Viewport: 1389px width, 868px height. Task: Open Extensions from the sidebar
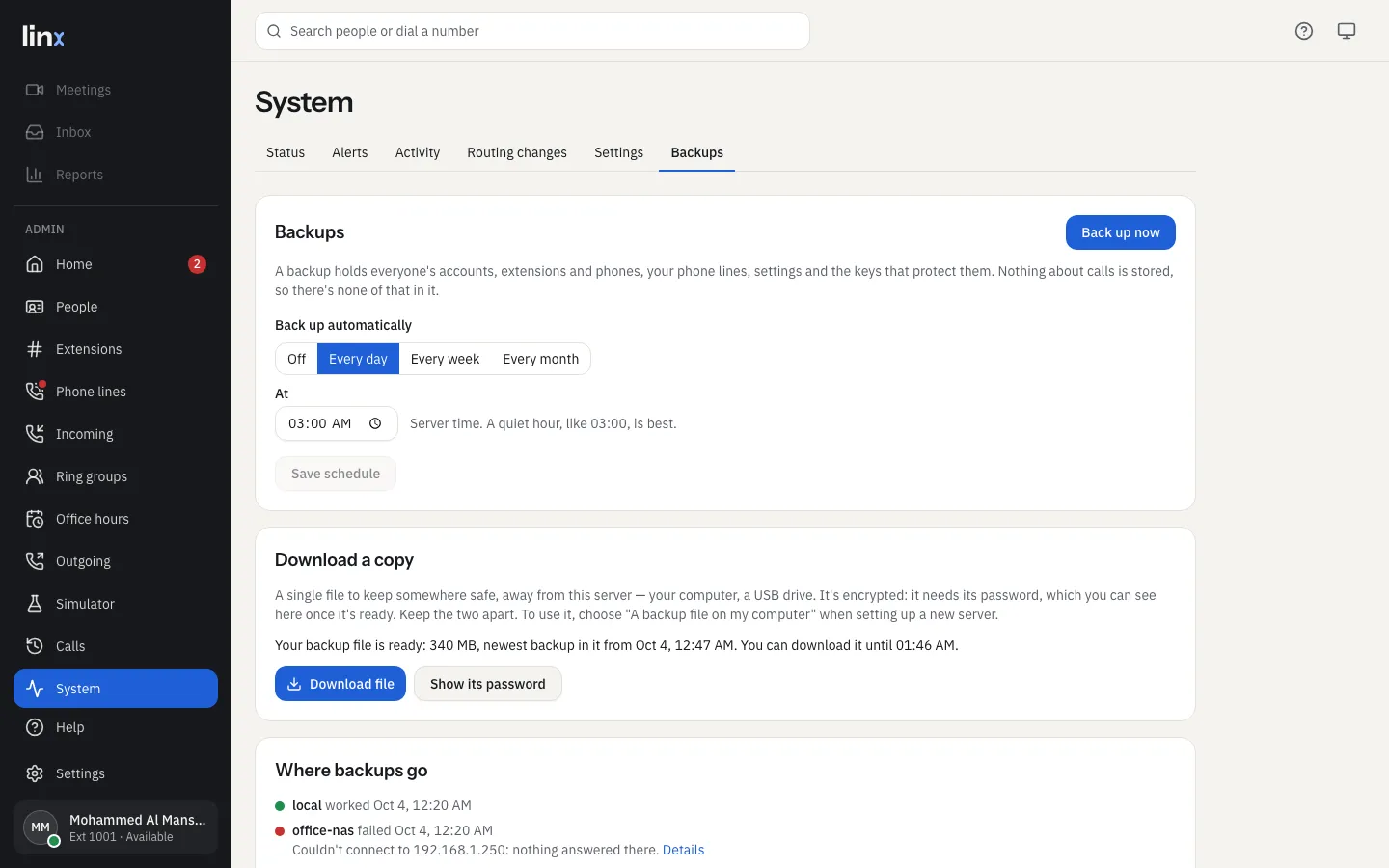(116, 349)
